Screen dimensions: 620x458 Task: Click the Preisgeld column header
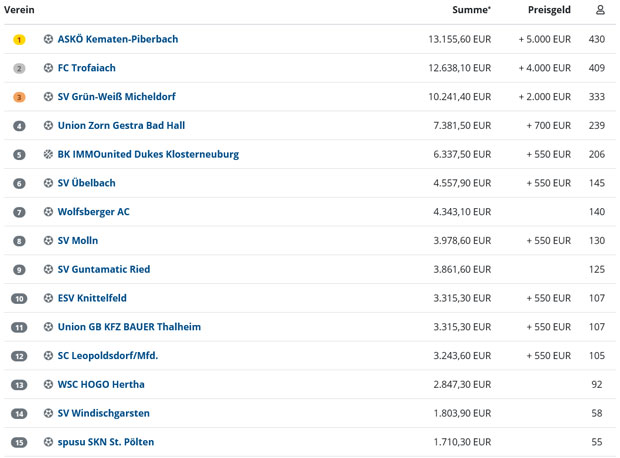pos(549,10)
